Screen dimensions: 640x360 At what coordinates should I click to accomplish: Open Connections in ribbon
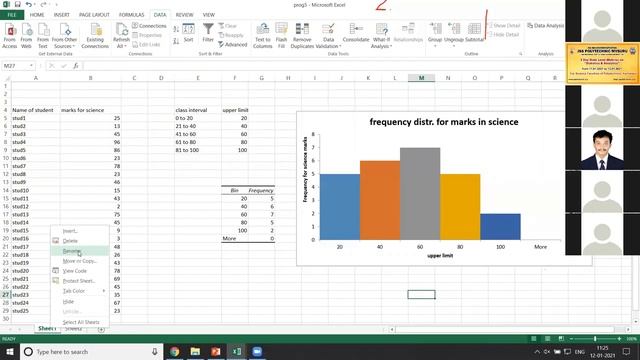pos(149,26)
